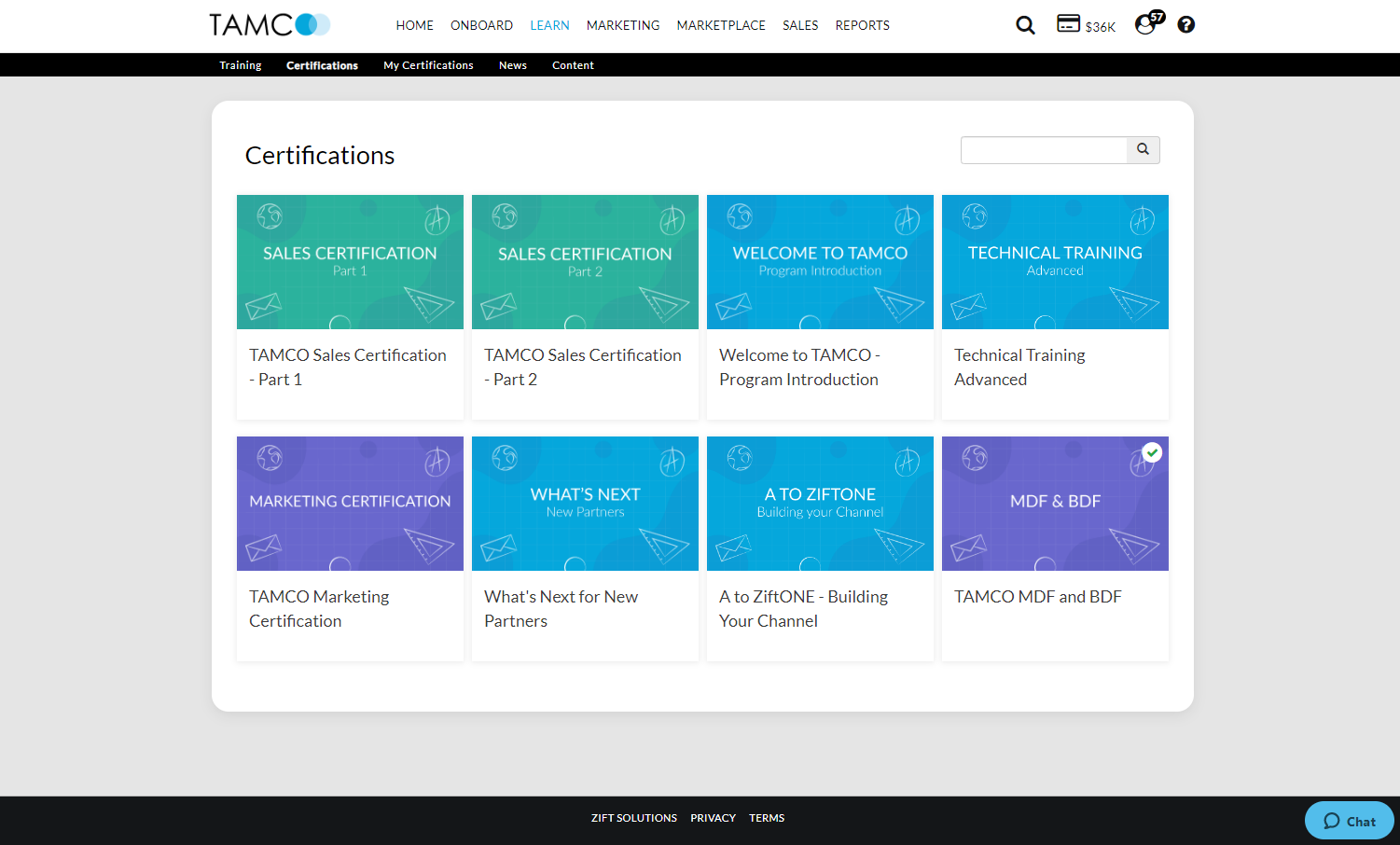Open the MARKETING menu
Viewport: 1400px width, 845px height.
click(x=623, y=25)
